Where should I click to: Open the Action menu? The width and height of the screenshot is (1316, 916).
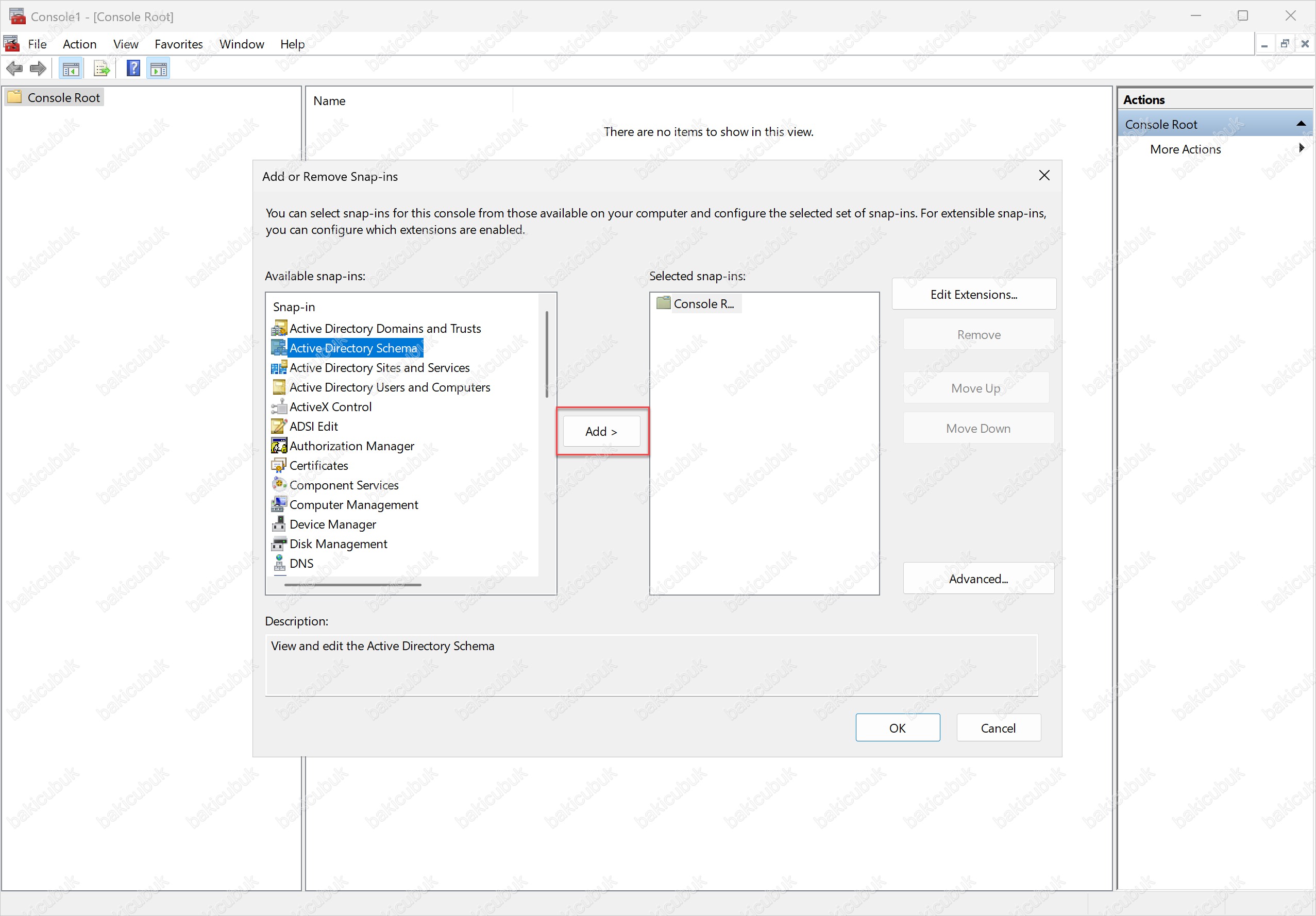[x=80, y=44]
